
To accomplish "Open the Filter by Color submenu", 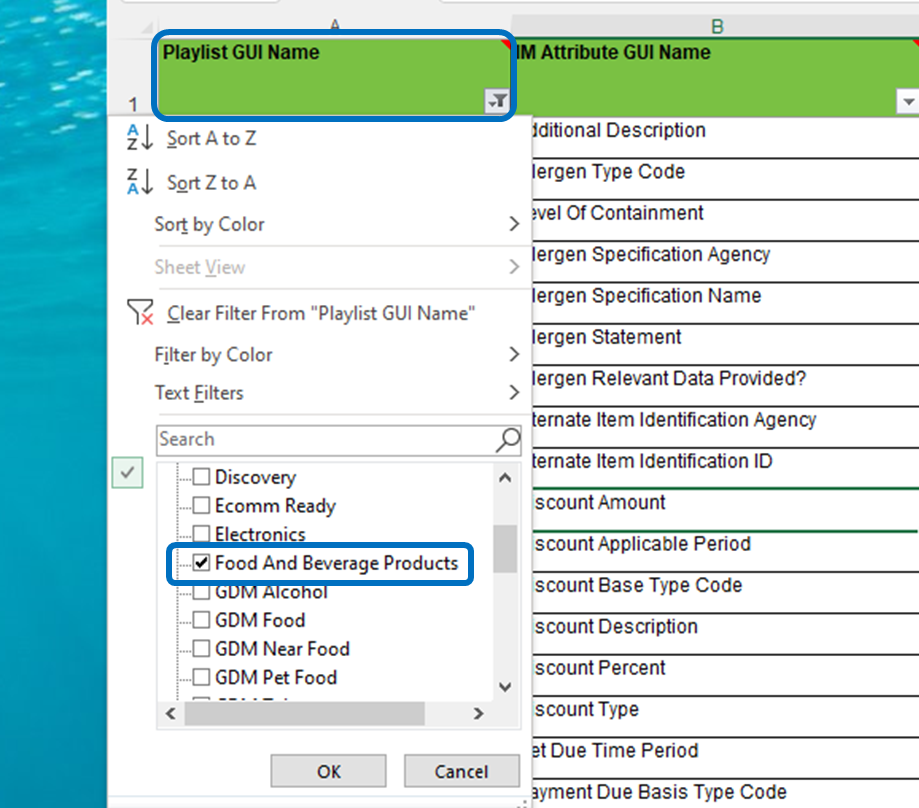I will [x=513, y=355].
